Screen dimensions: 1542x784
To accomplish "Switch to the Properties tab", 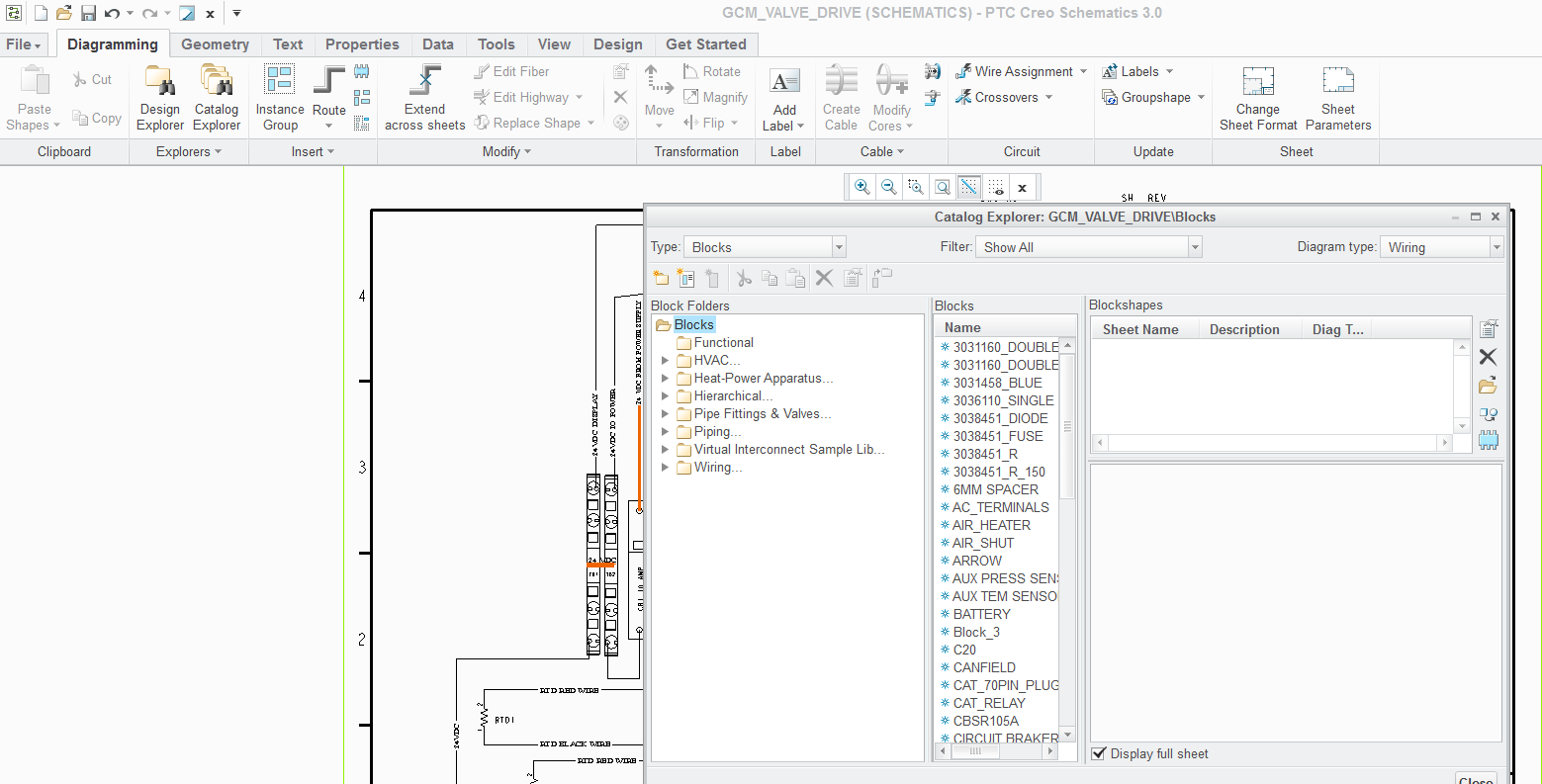I will (362, 44).
